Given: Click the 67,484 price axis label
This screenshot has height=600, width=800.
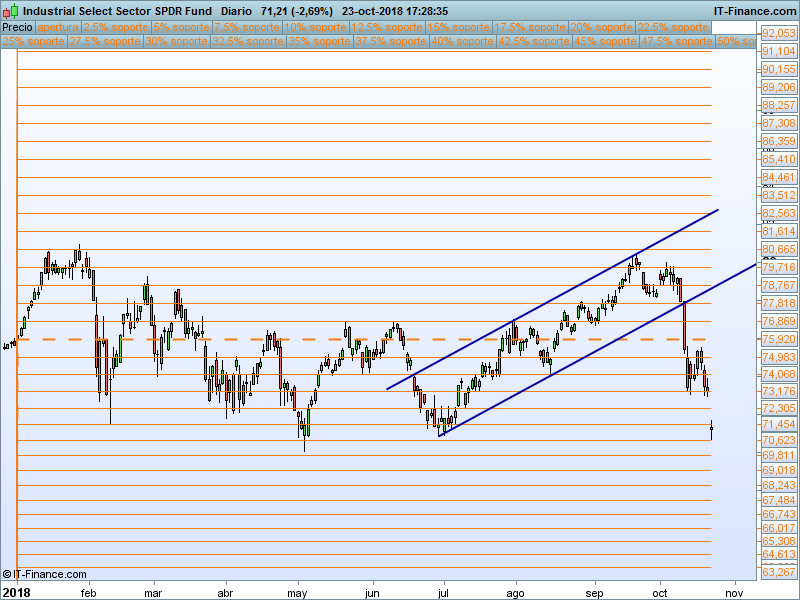Looking at the screenshot, I should tap(779, 500).
